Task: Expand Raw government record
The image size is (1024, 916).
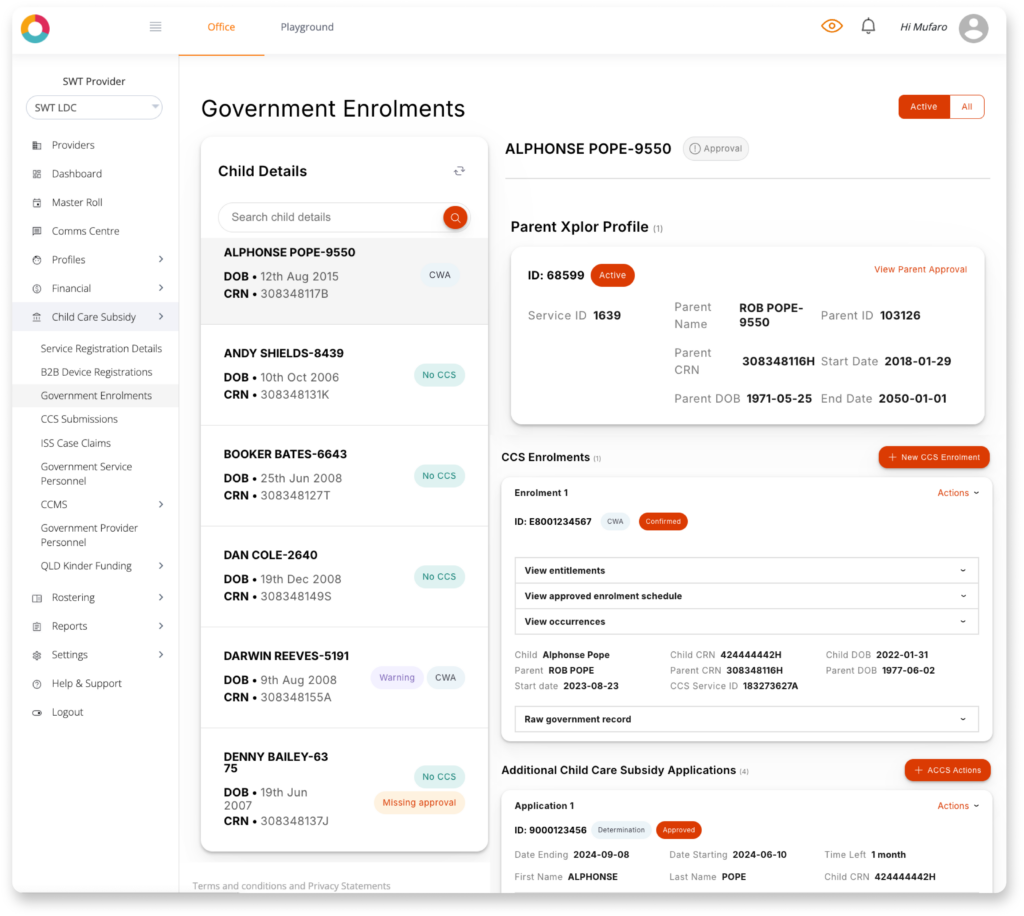Action: [746, 719]
